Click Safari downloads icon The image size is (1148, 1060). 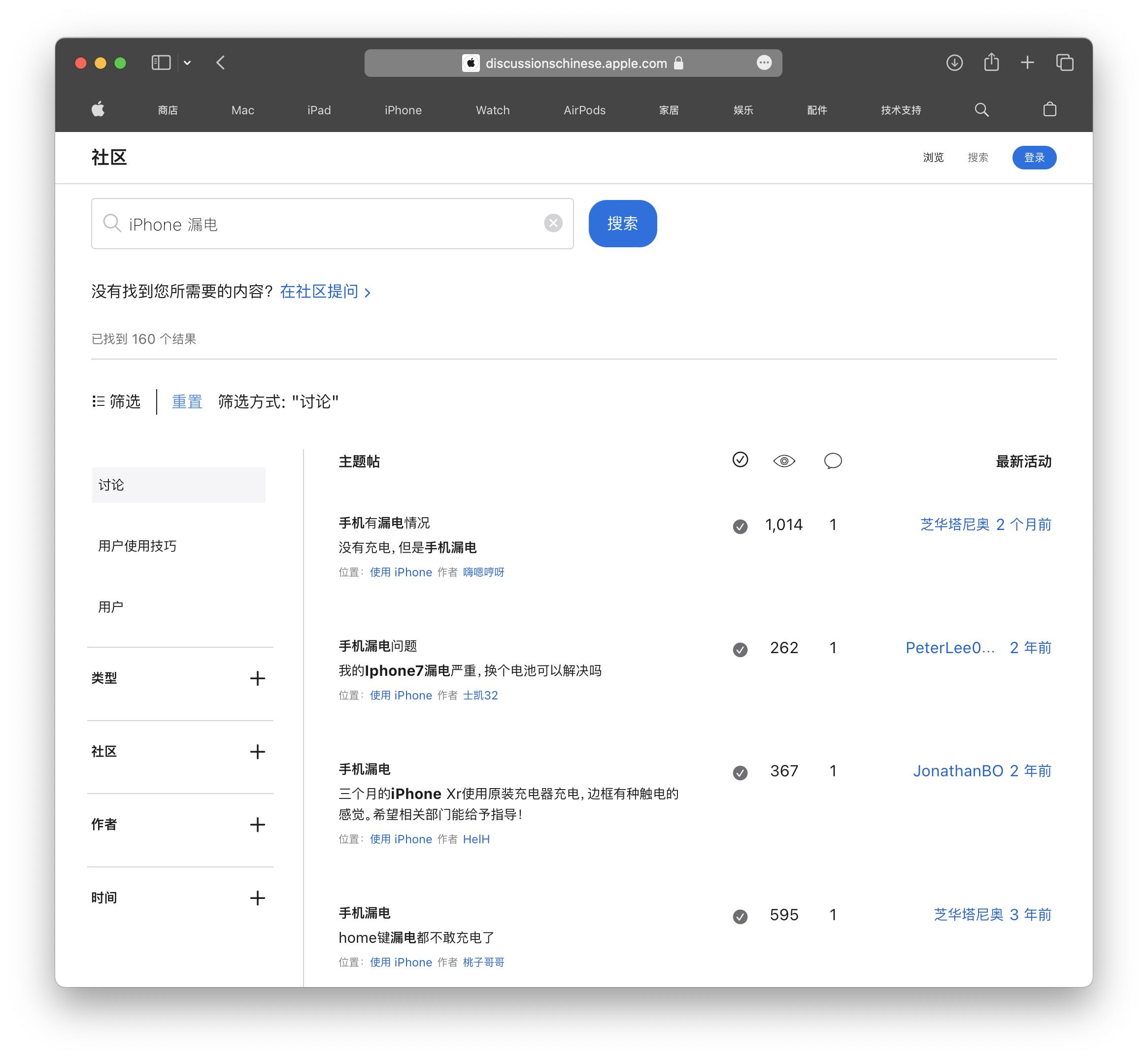coord(954,63)
